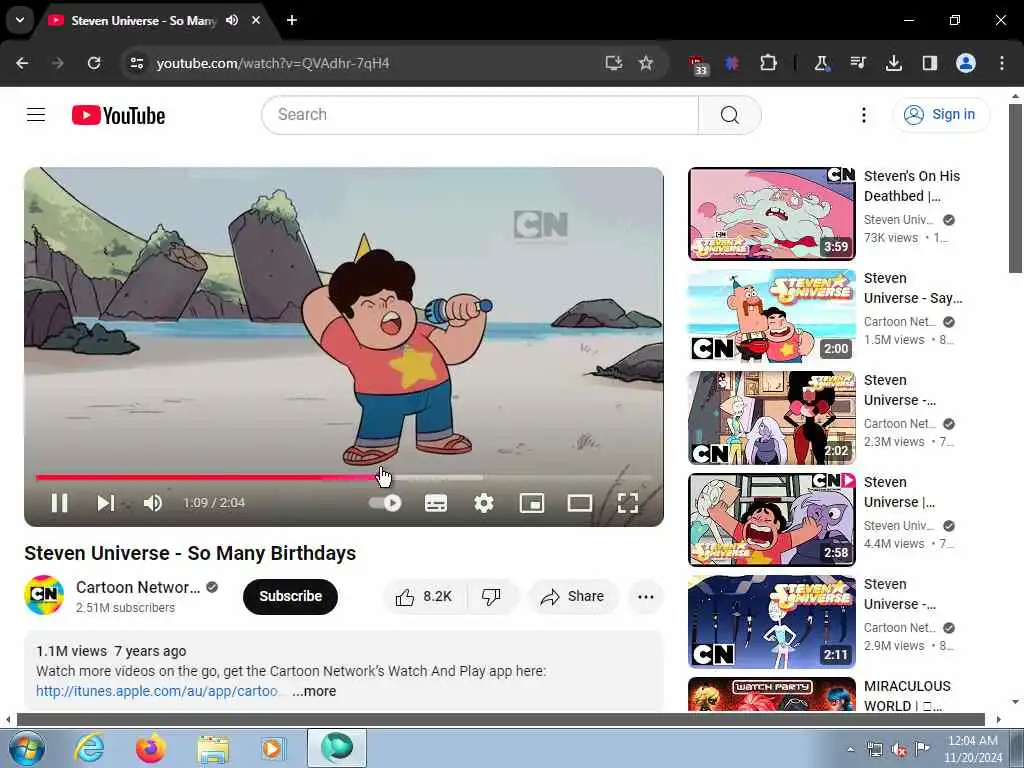Open media controls in browser toolbar
Viewport: 1024px width, 768px height.
(857, 63)
